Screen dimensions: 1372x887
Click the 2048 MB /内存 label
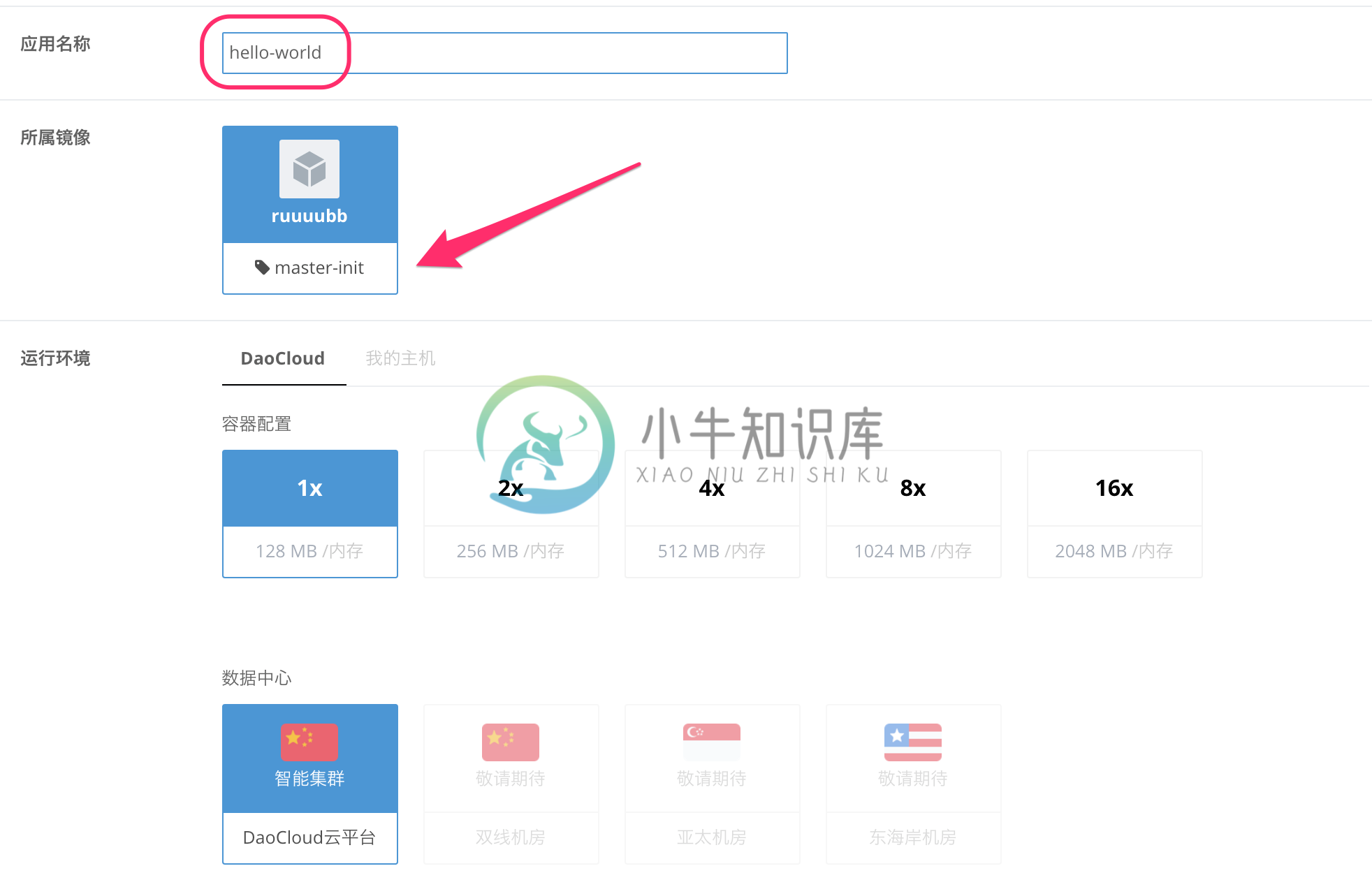point(1114,551)
